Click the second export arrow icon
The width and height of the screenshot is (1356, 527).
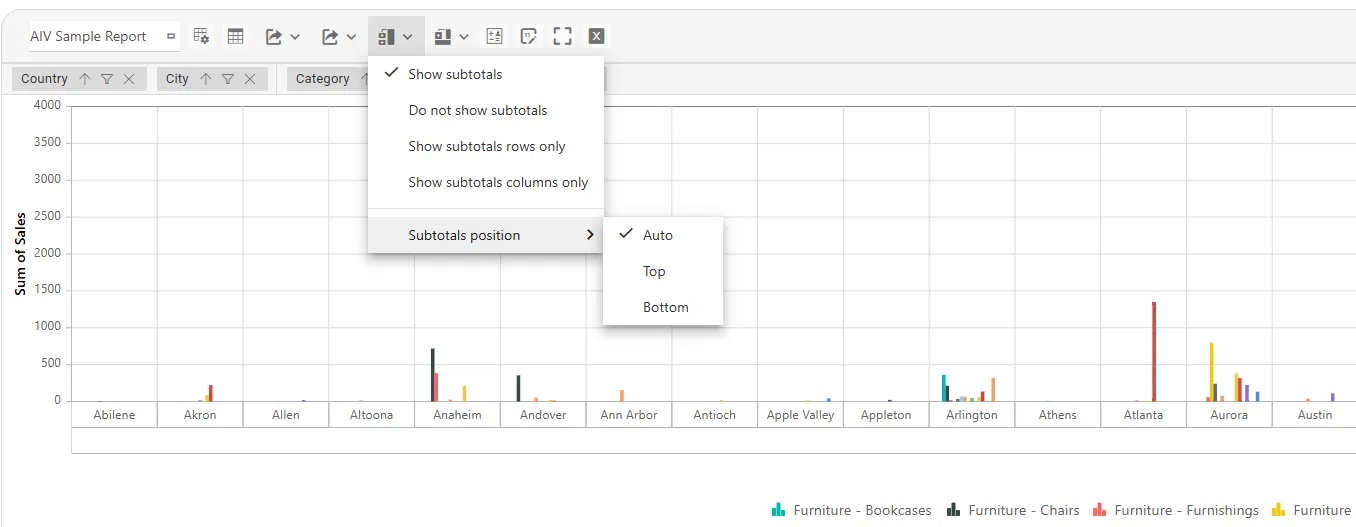click(330, 36)
